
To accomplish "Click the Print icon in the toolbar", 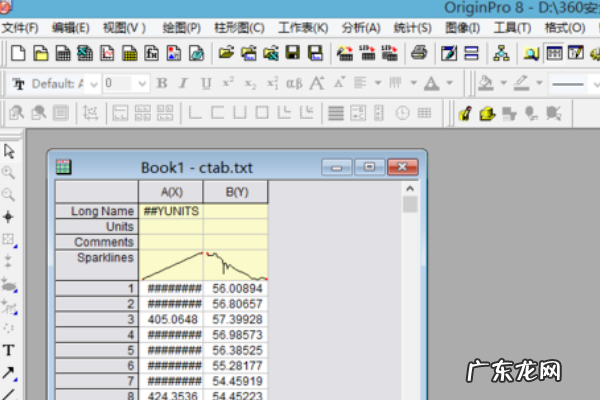I will 420,52.
